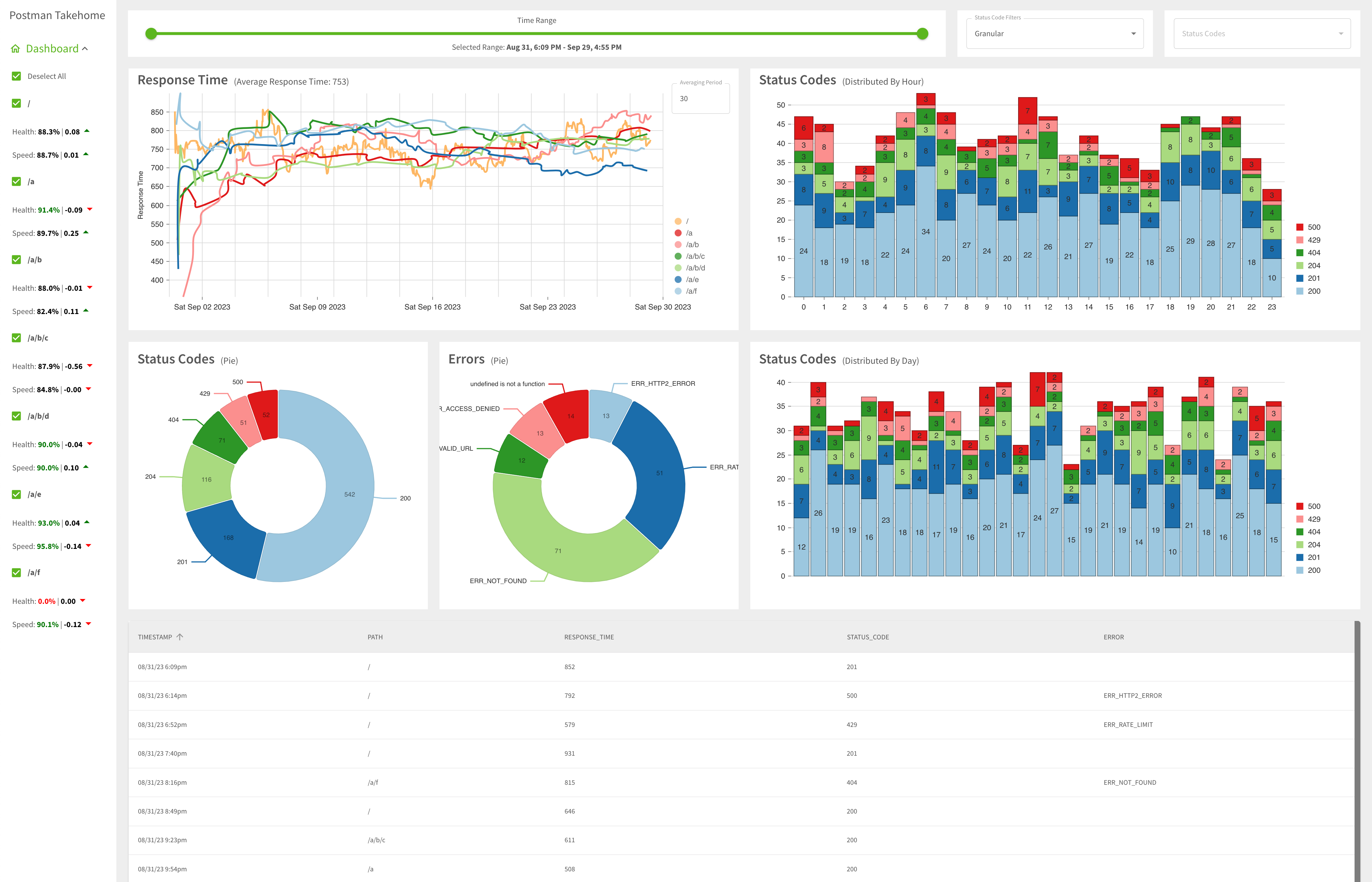Sort table by TIMESTAMP column header
This screenshot has width=1372, height=882.
[x=155, y=637]
